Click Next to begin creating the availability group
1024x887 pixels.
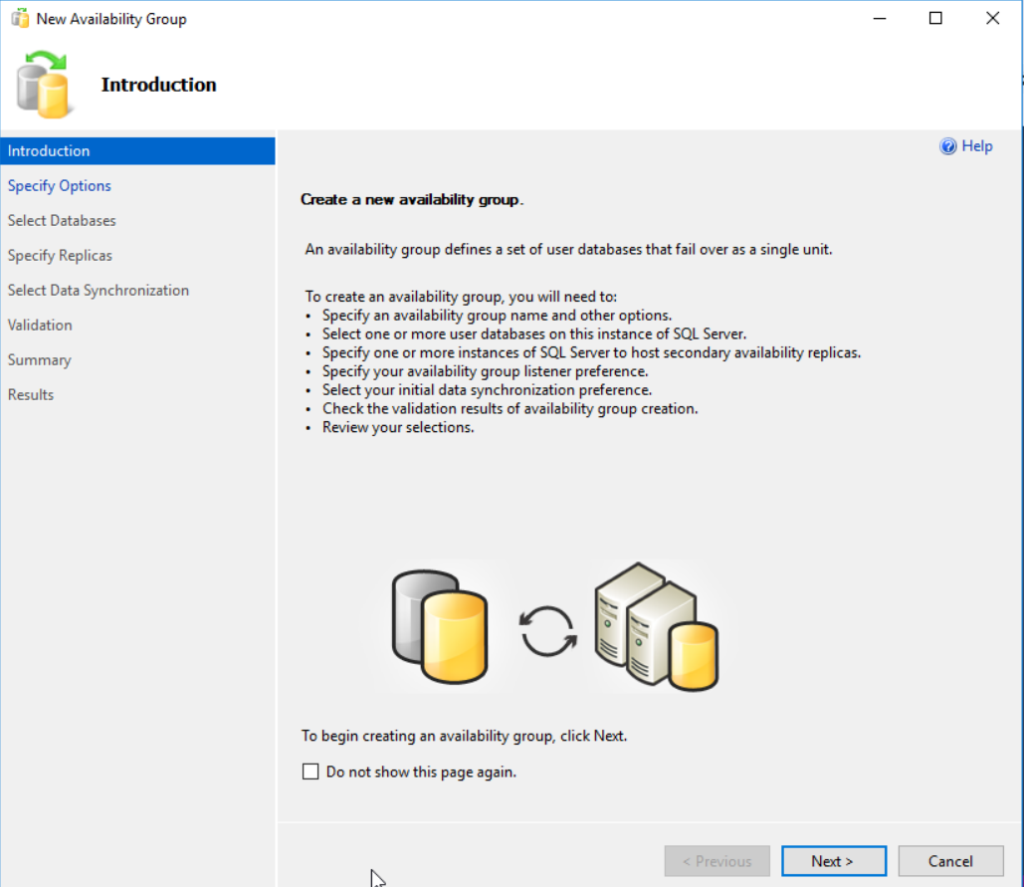pos(833,860)
